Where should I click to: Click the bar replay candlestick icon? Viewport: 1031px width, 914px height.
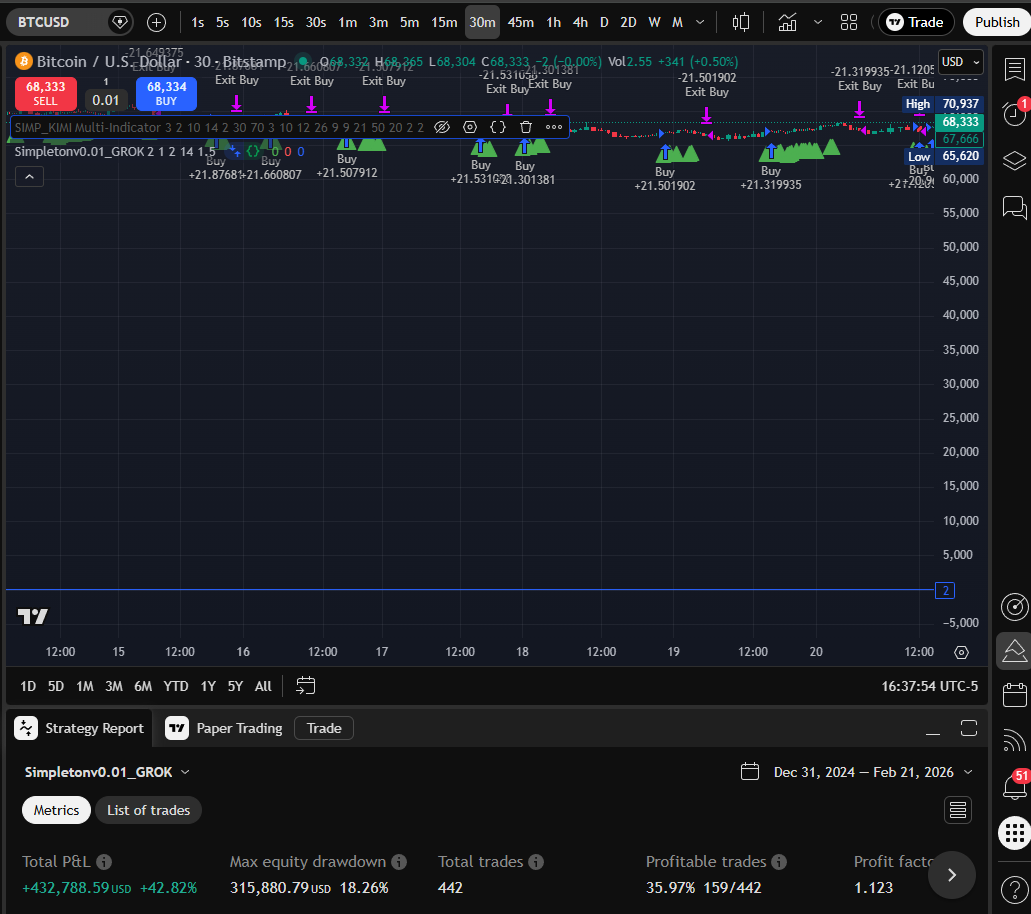pos(743,21)
